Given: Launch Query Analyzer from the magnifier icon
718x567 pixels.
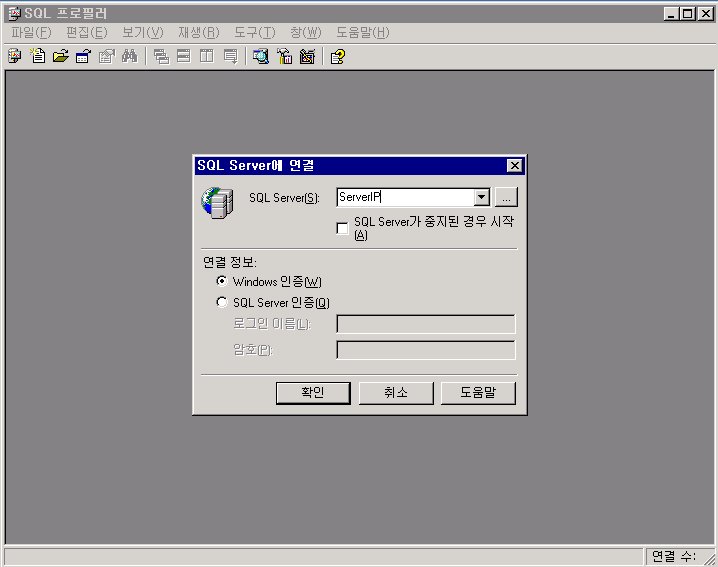Looking at the screenshot, I should pyautogui.click(x=261, y=56).
